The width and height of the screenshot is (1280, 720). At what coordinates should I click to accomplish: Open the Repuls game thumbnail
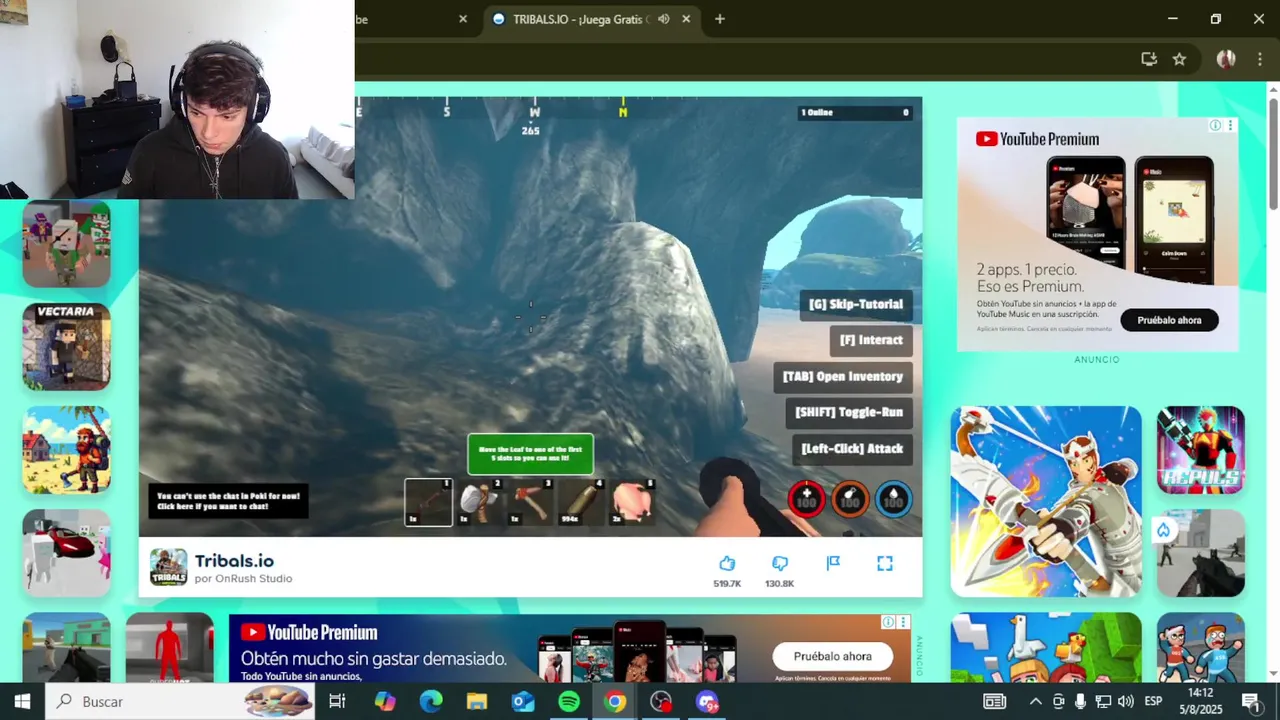pos(1201,450)
